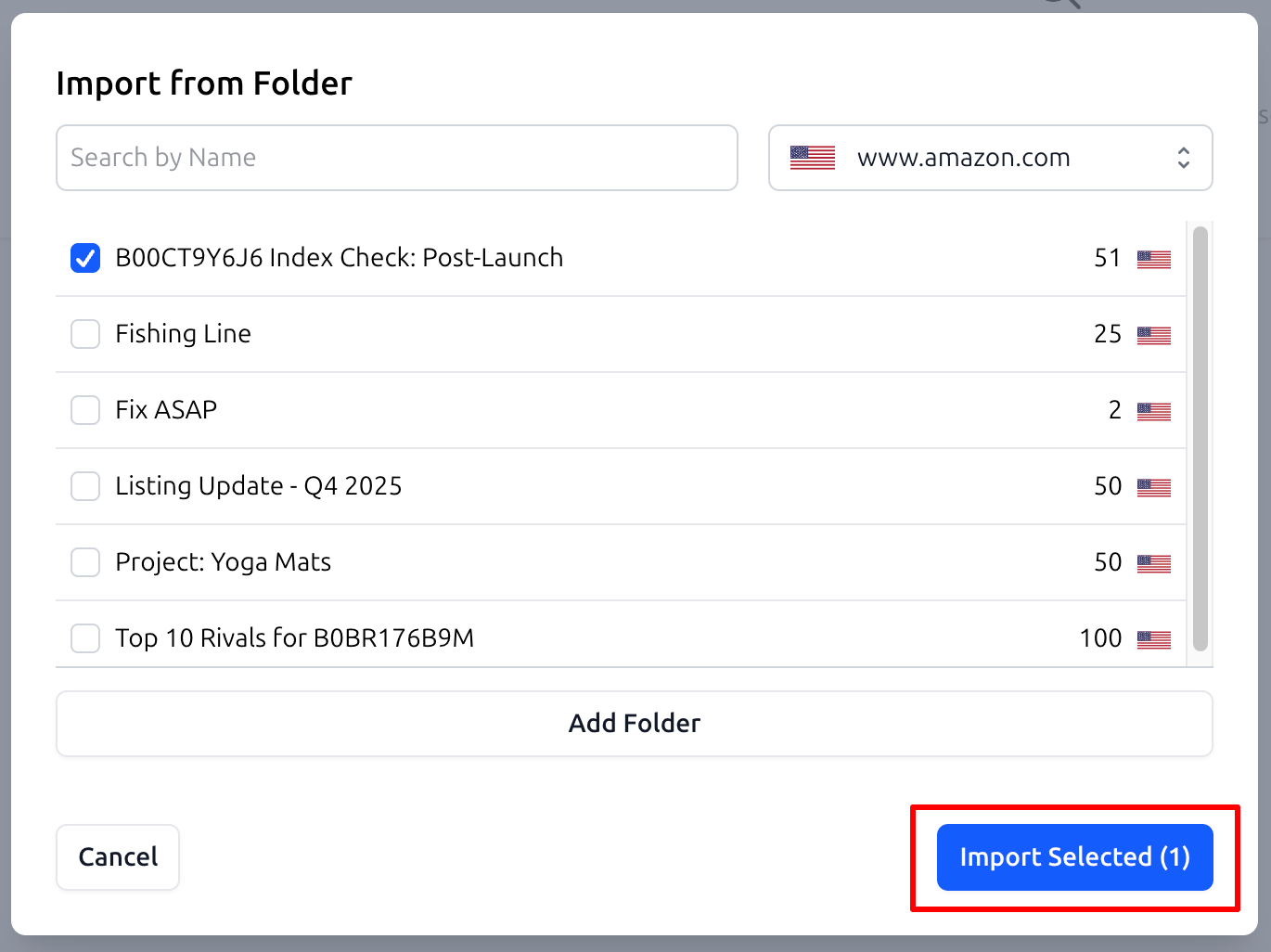Check the Fishing Line folder
The width and height of the screenshot is (1271, 952).
(x=84, y=334)
